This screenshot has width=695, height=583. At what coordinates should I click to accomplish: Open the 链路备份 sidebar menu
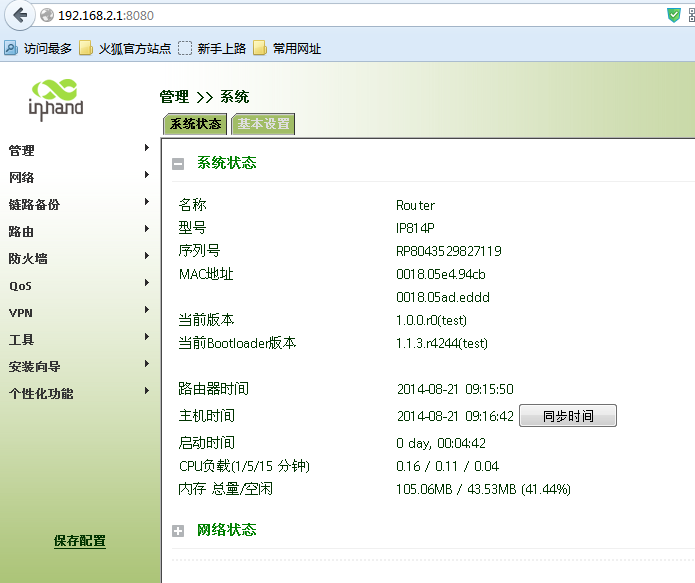click(34, 205)
